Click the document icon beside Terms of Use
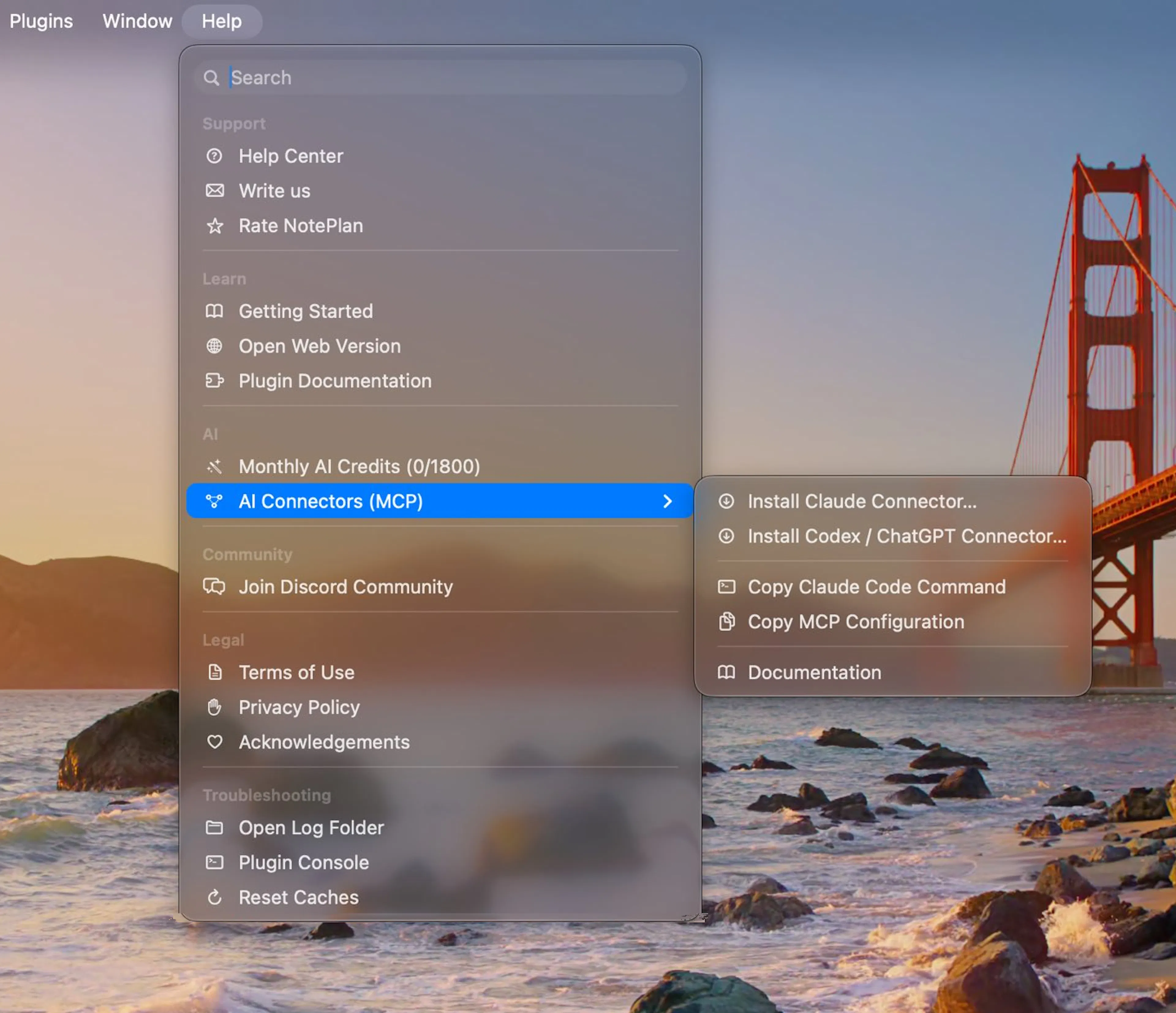1176x1013 pixels. click(x=214, y=672)
